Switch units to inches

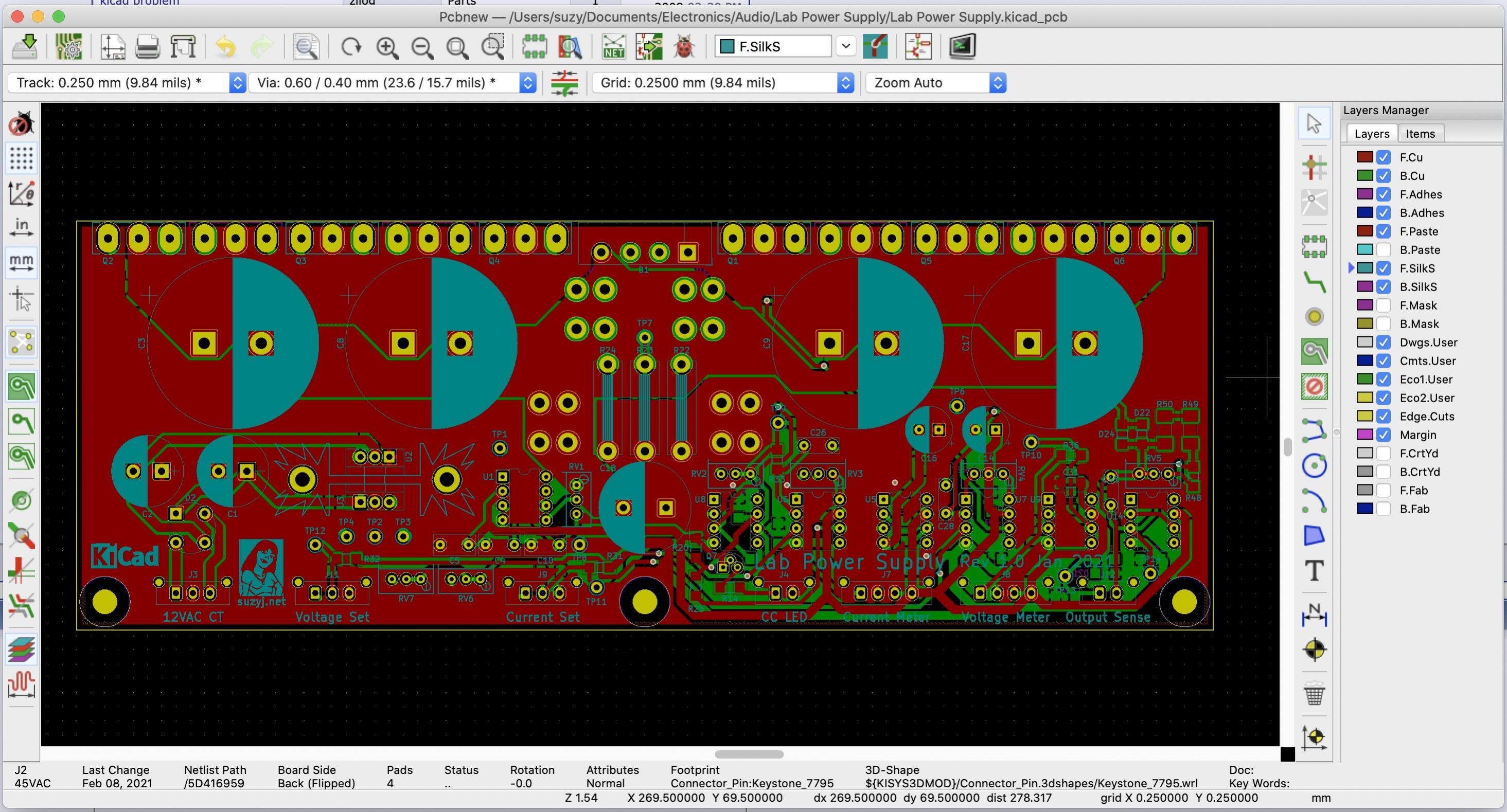click(22, 227)
